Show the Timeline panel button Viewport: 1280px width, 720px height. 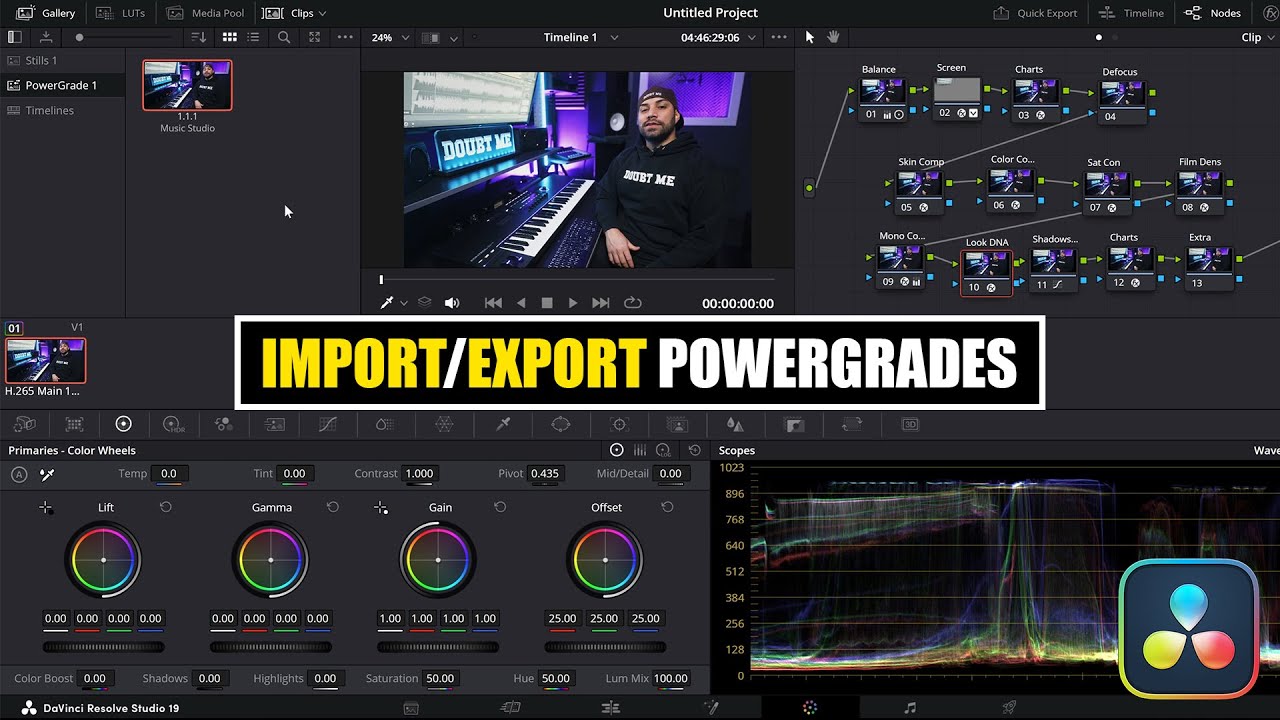(1131, 13)
